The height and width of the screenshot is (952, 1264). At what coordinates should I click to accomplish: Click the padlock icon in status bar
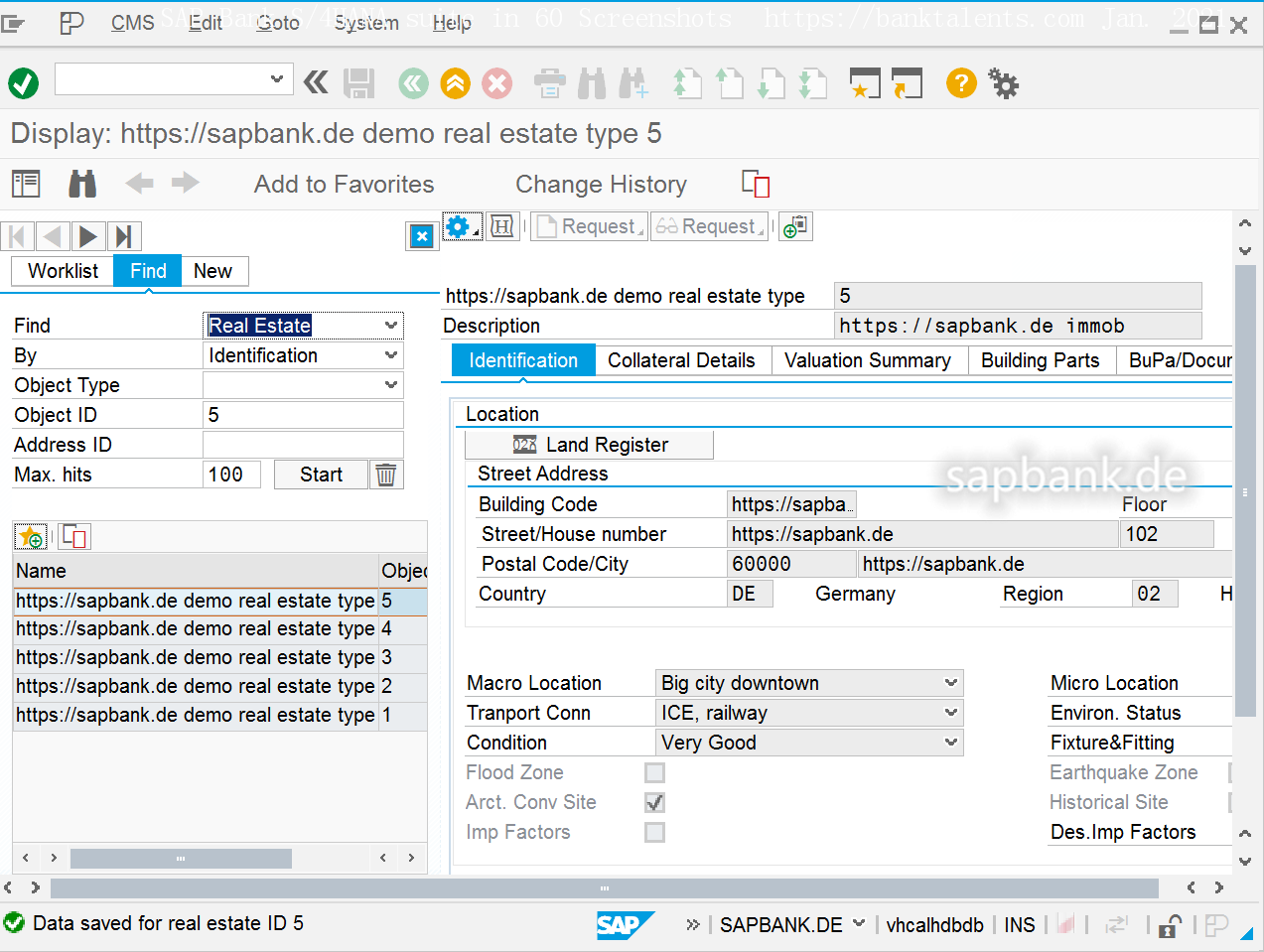[1170, 925]
